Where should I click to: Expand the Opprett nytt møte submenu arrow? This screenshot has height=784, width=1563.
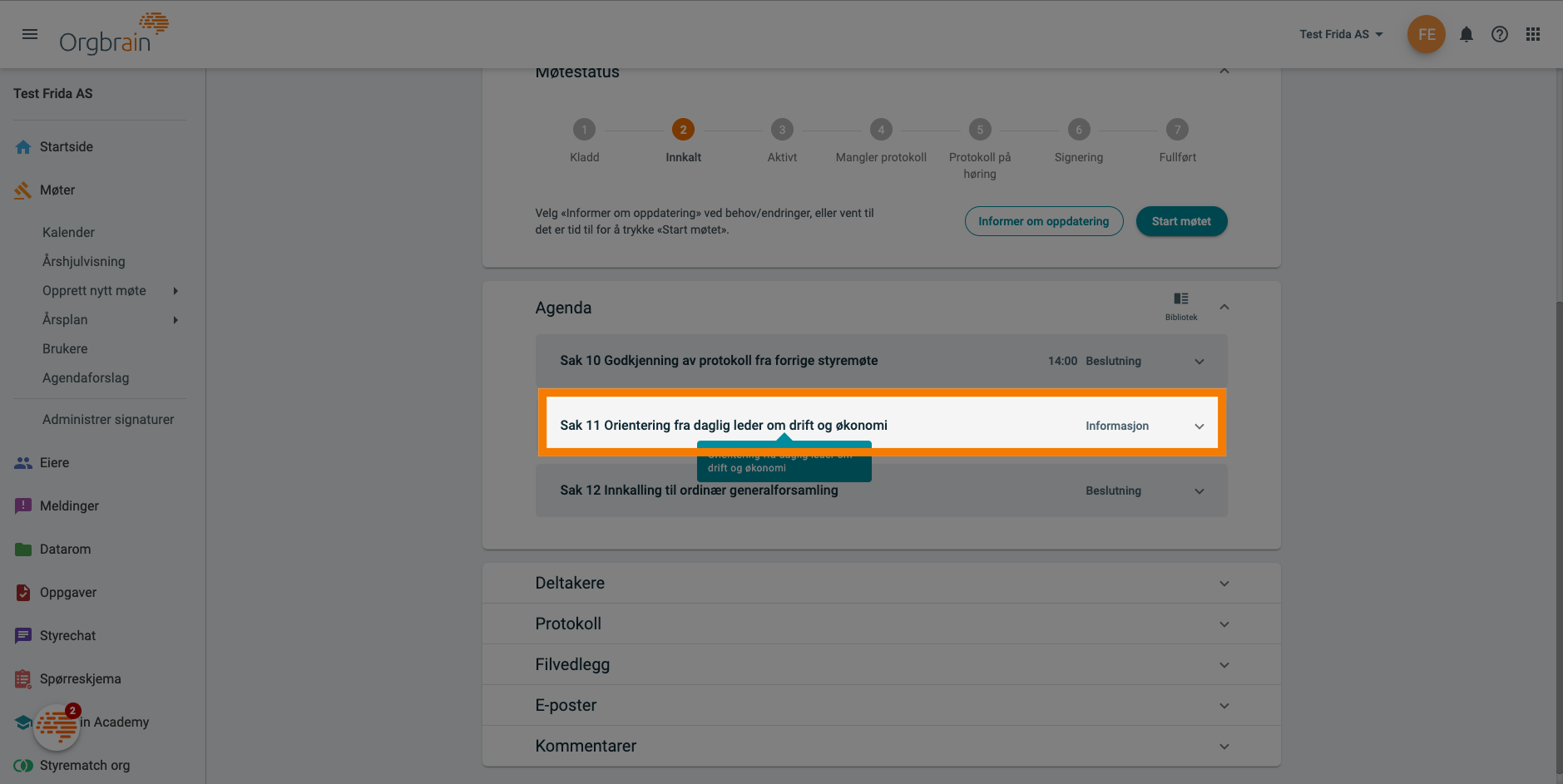click(176, 290)
